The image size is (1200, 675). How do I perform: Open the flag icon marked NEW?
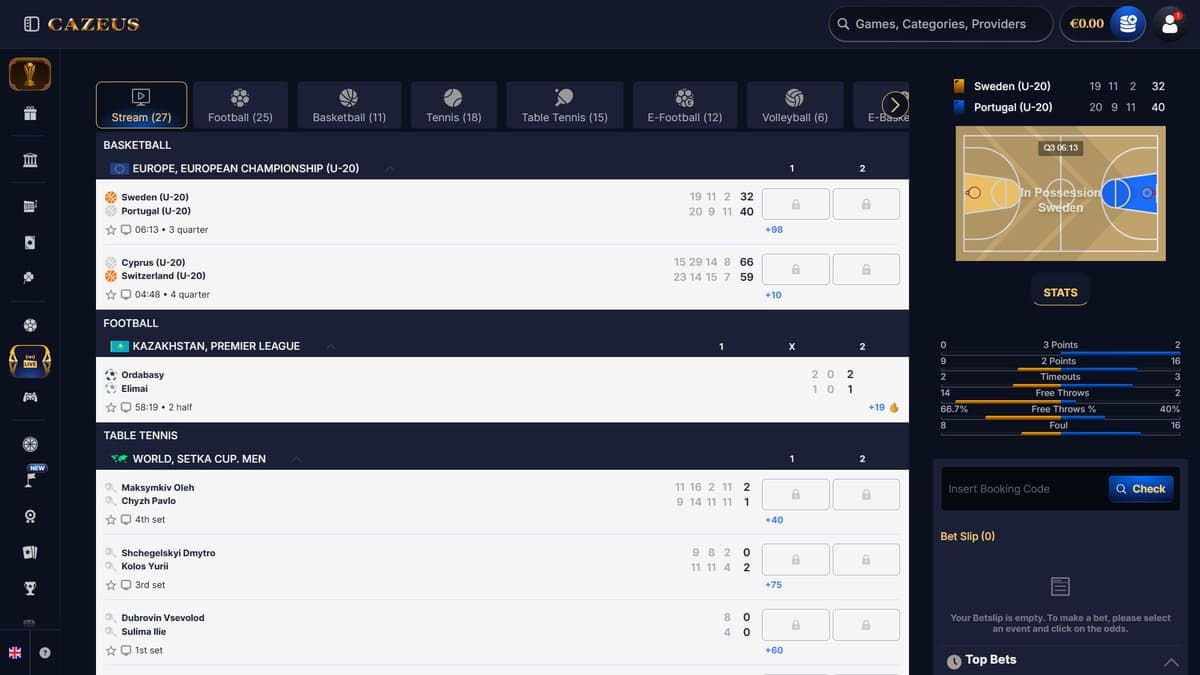pos(30,479)
